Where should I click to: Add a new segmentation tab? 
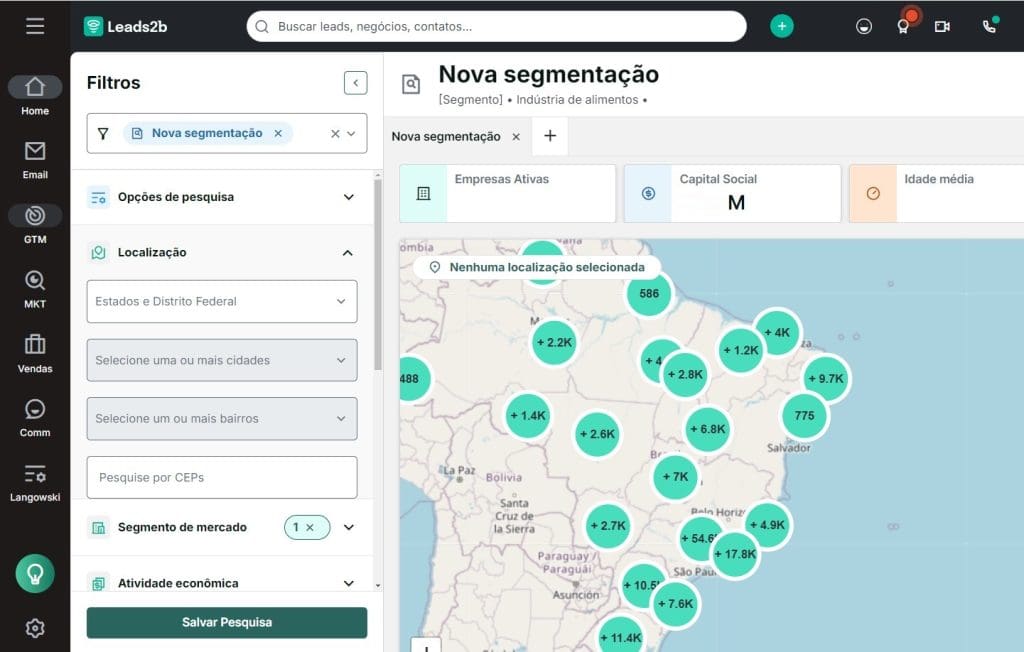click(x=550, y=136)
